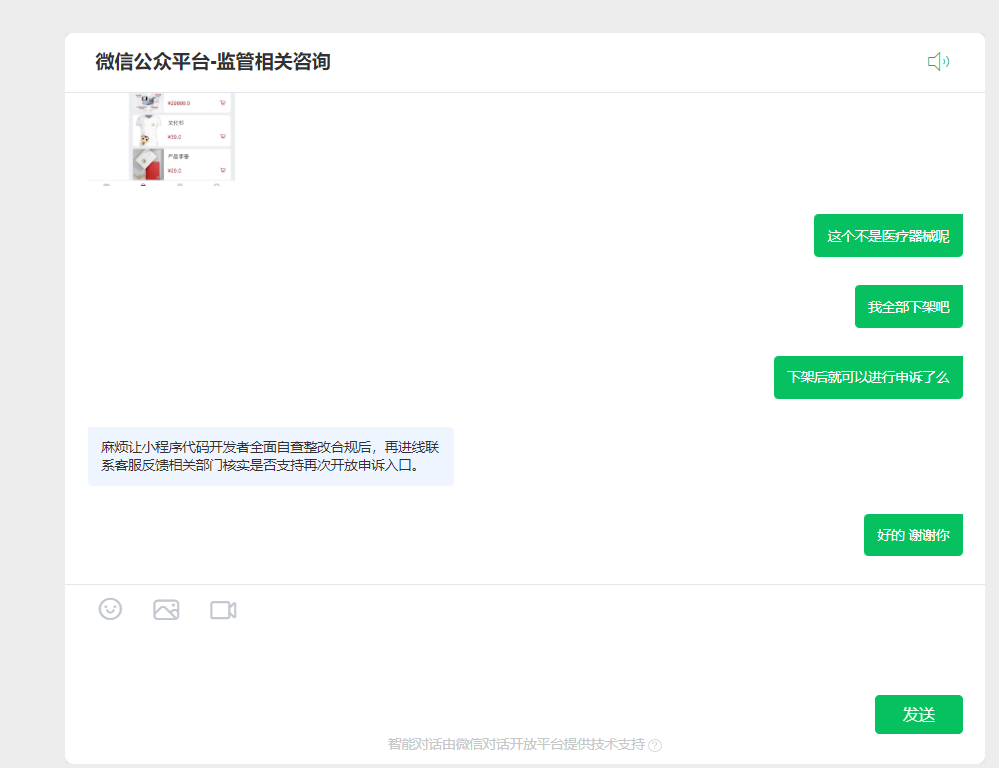
Task: Attach an image via picture icon
Action: point(166,610)
